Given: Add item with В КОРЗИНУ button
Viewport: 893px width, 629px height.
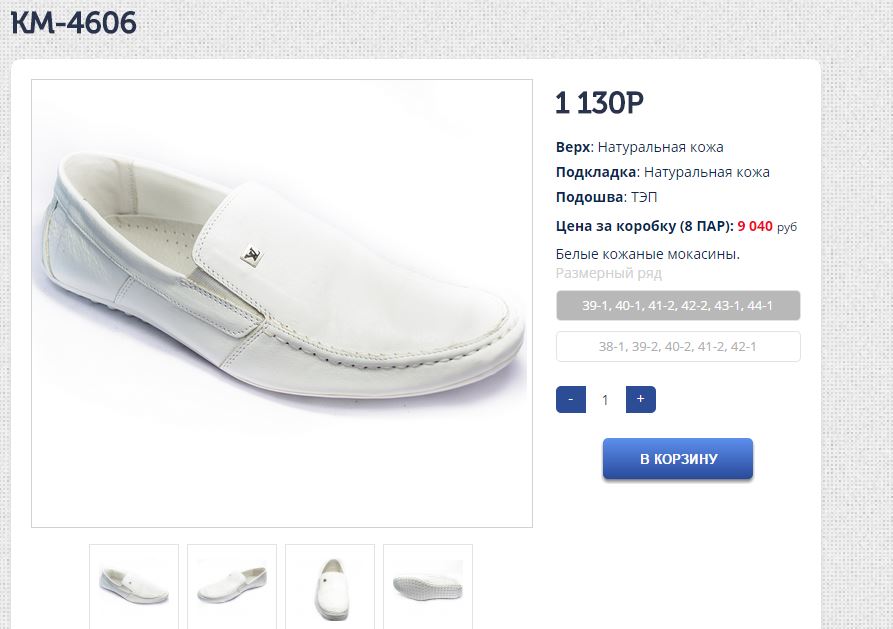Looking at the screenshot, I should 678,459.
